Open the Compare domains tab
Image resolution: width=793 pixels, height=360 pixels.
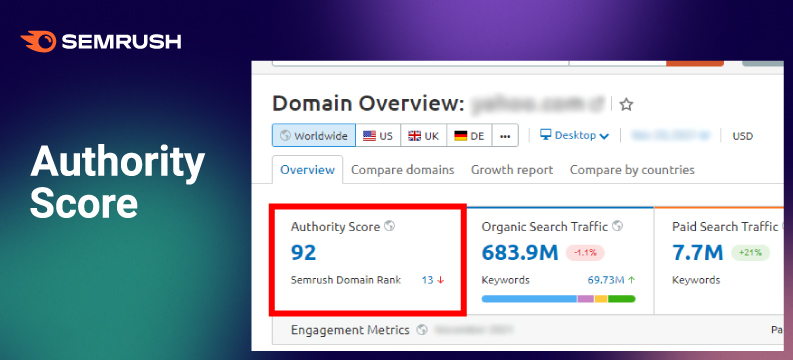tap(403, 170)
